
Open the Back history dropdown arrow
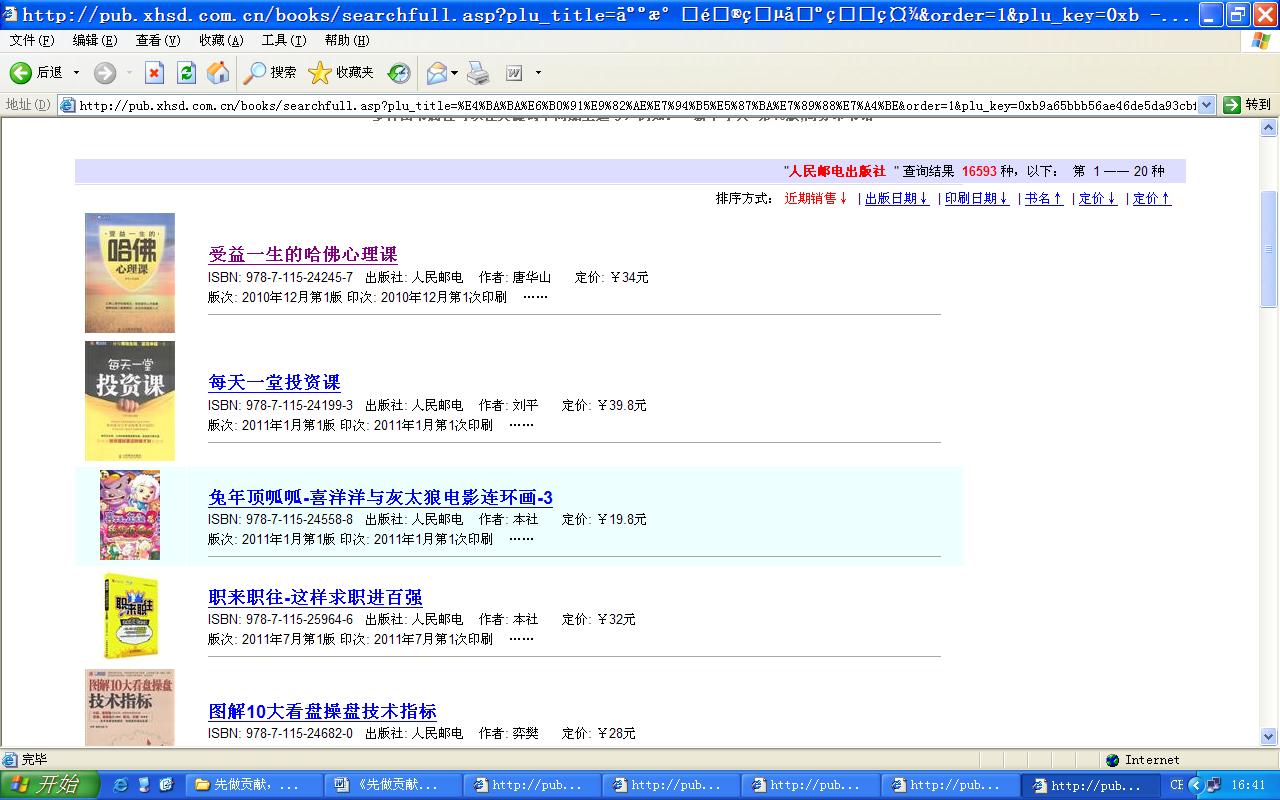[x=76, y=73]
